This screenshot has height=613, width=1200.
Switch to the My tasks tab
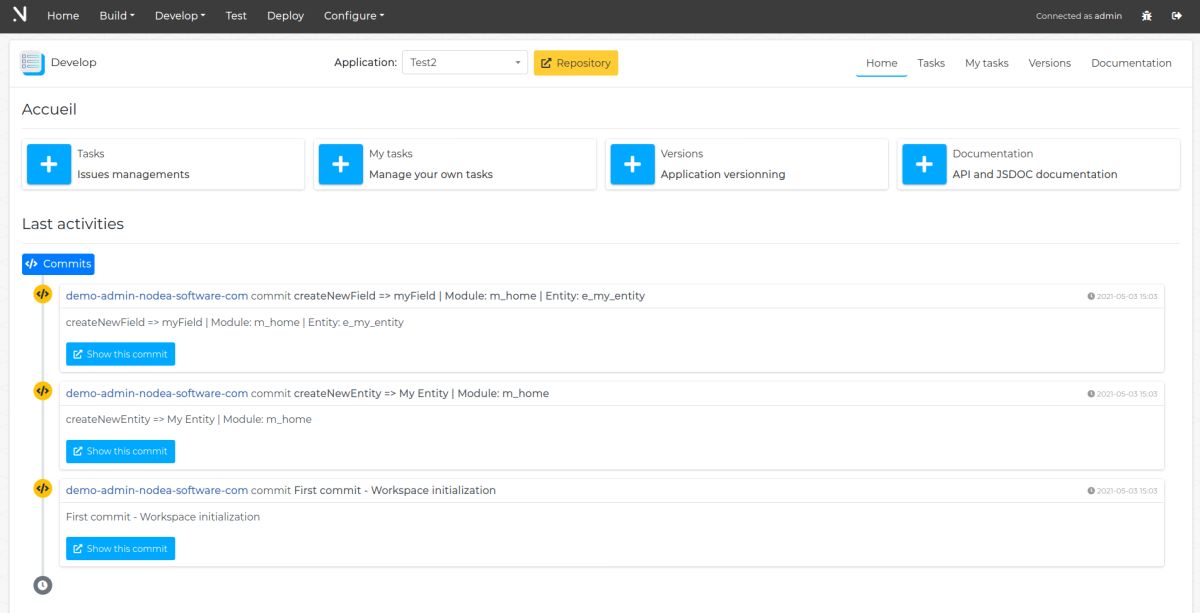(986, 63)
